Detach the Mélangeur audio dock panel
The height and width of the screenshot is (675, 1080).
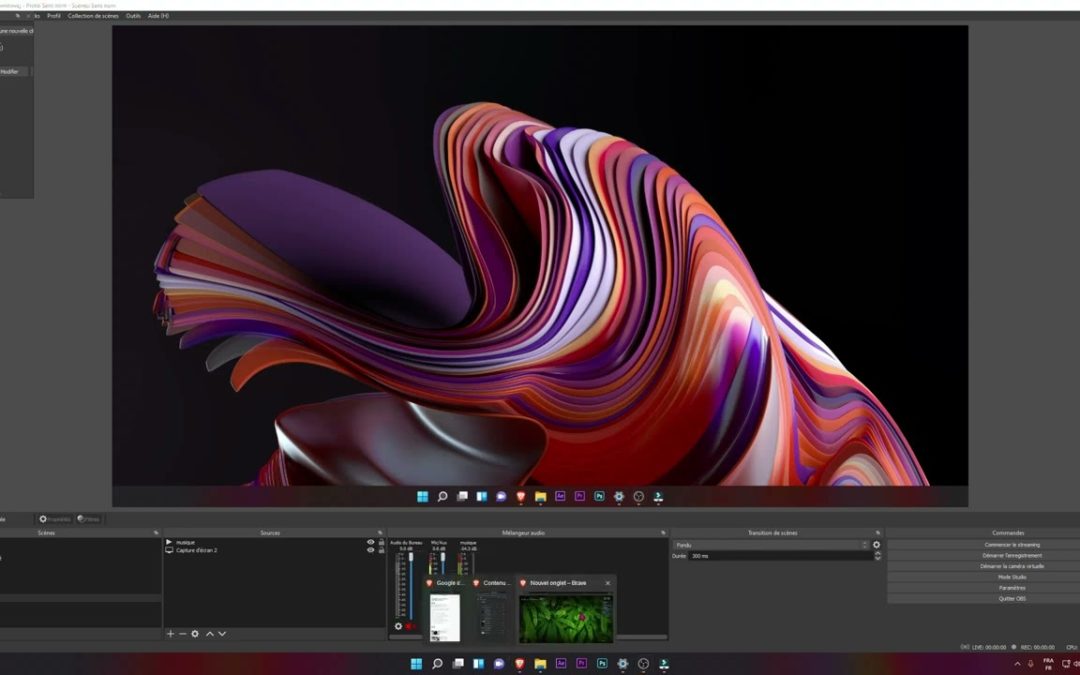[663, 533]
